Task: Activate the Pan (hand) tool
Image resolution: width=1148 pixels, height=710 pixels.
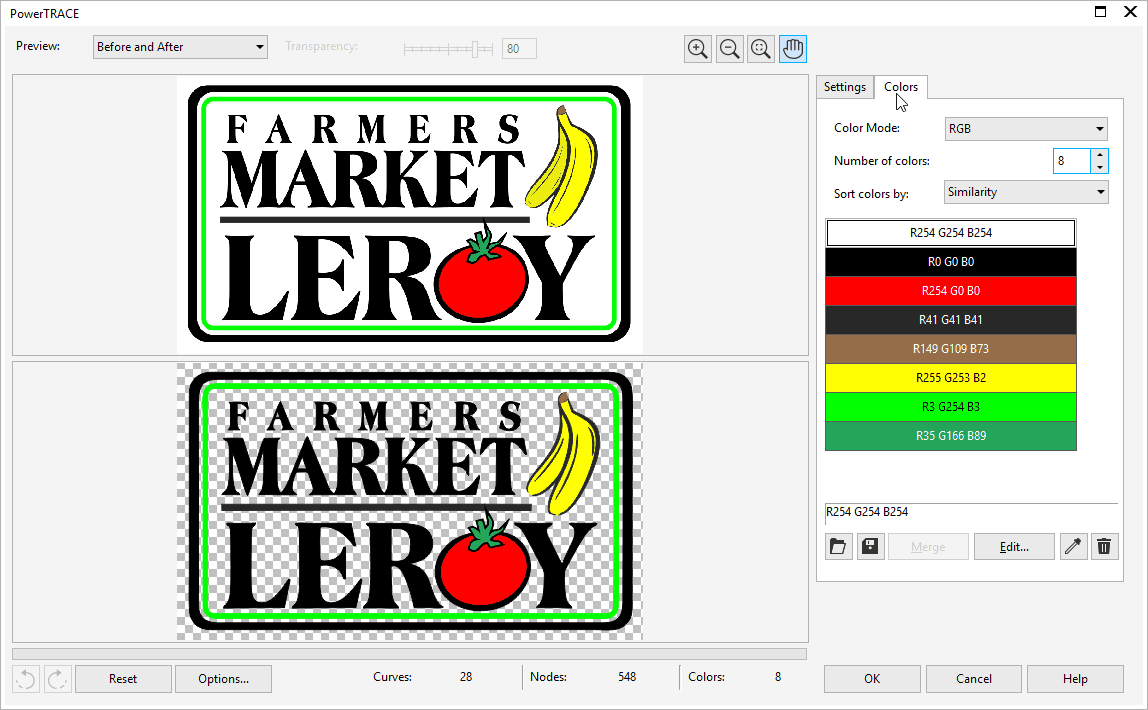Action: click(792, 48)
